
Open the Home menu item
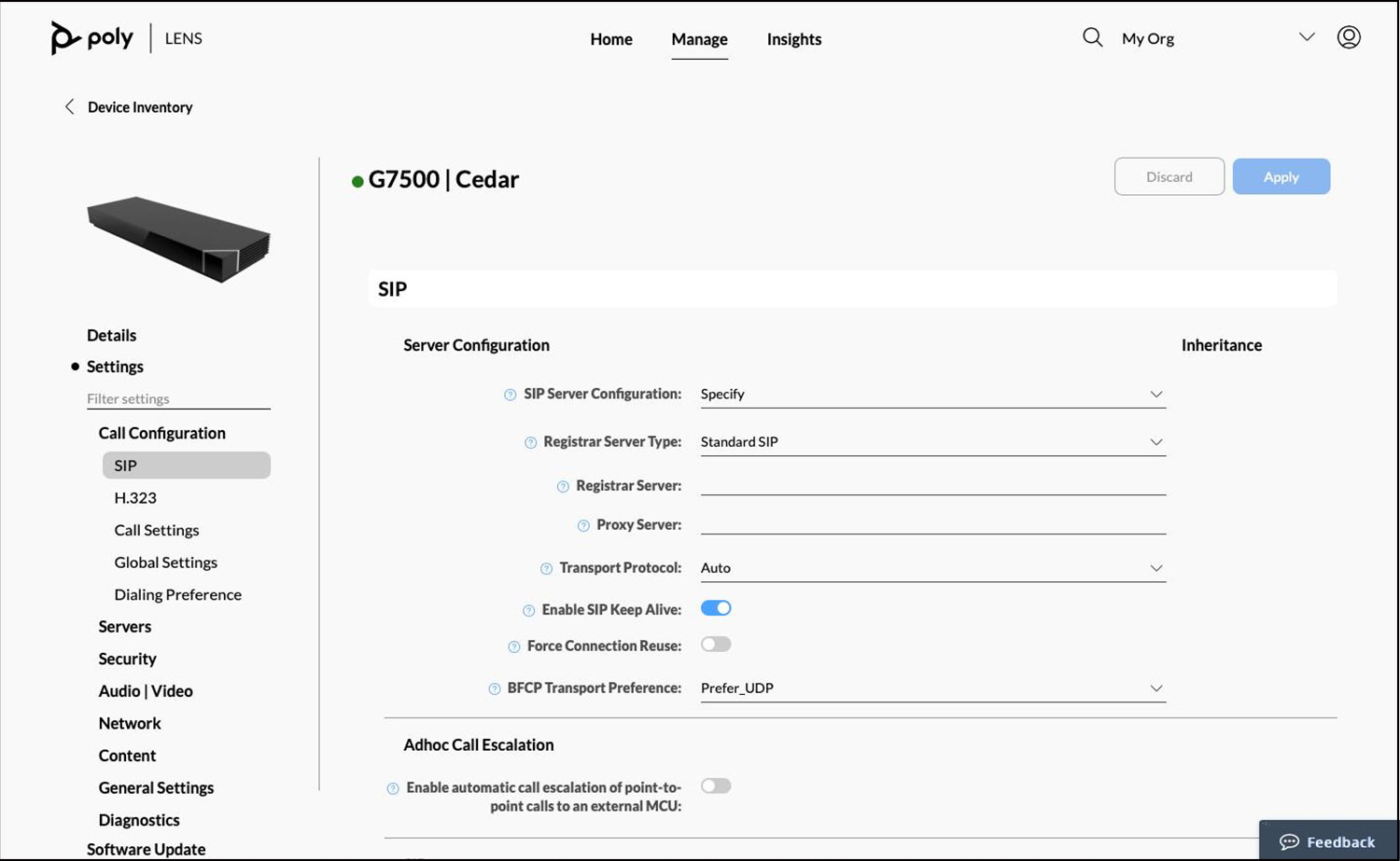pos(610,39)
